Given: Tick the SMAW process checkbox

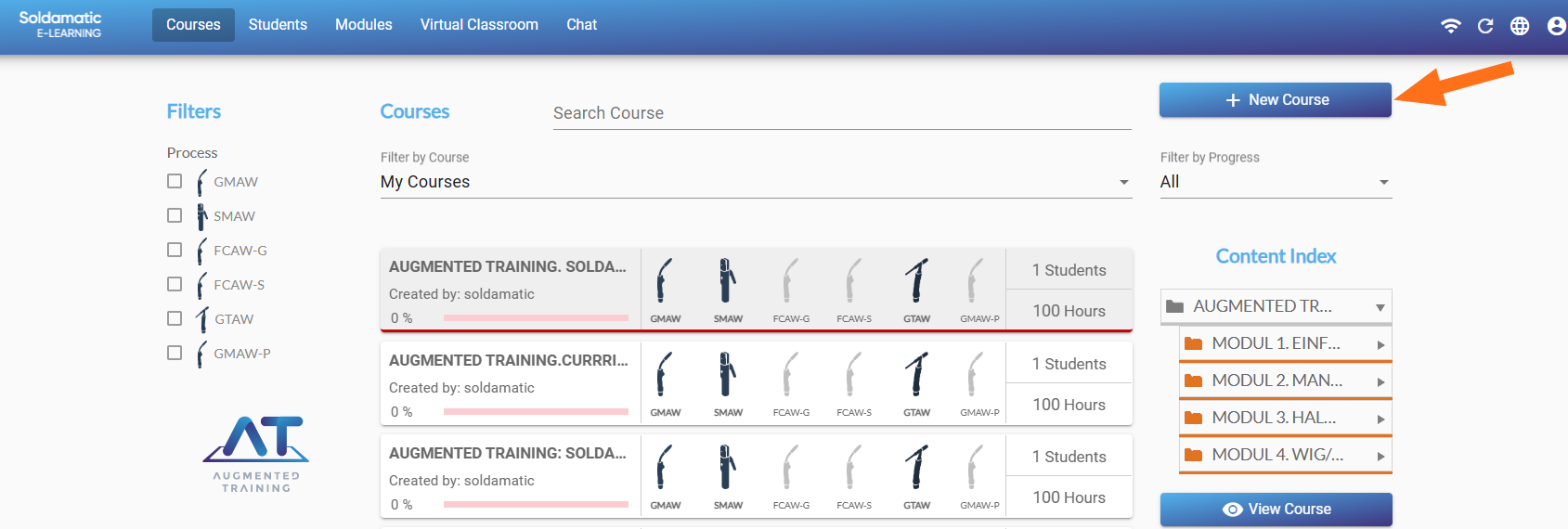Looking at the screenshot, I should point(175,215).
